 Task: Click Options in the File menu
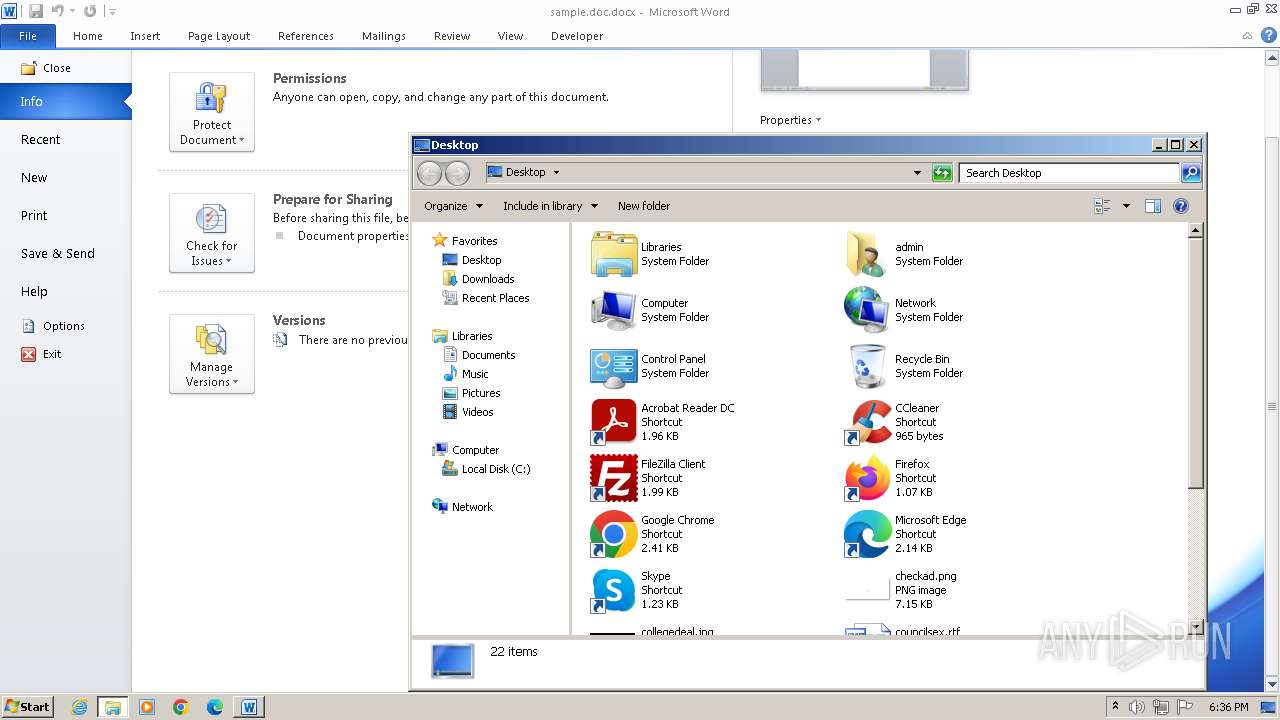click(x=66, y=326)
